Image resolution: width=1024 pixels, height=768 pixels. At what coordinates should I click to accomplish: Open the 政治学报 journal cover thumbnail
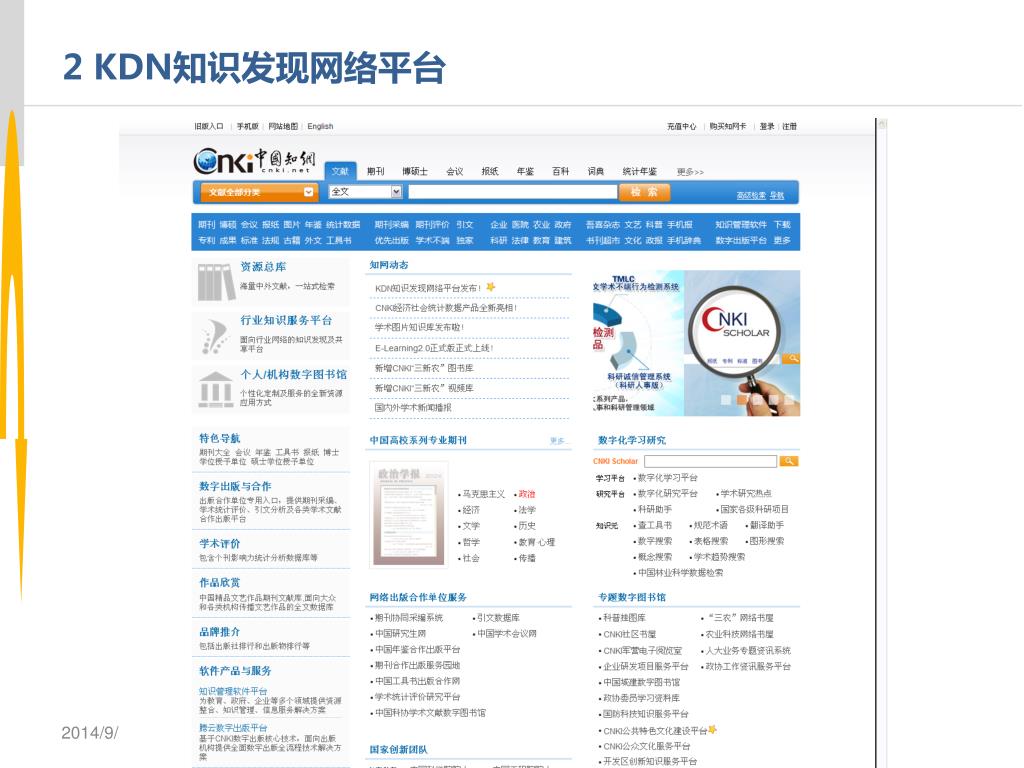[409, 514]
